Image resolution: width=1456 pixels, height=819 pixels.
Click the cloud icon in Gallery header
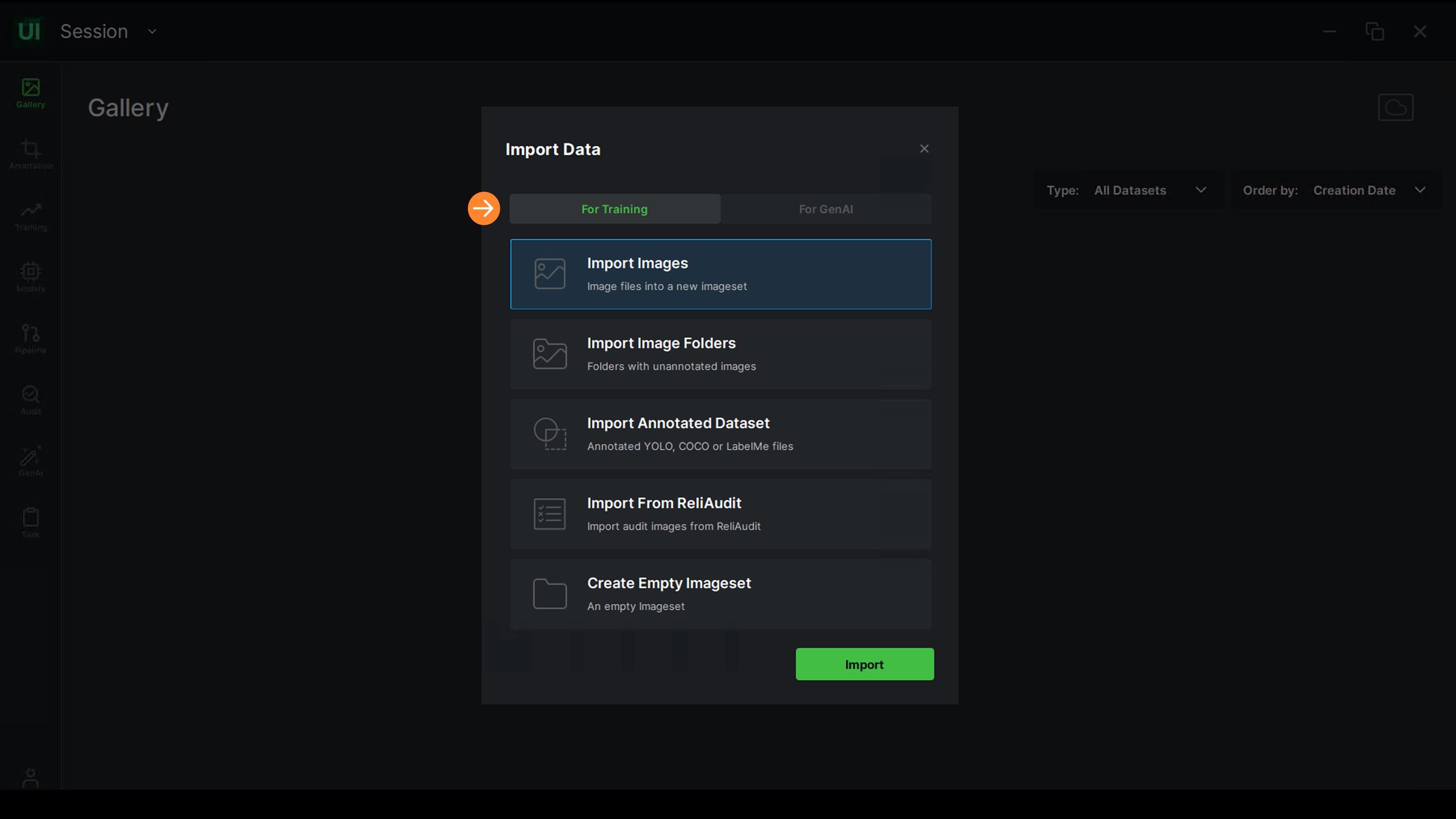point(1395,107)
